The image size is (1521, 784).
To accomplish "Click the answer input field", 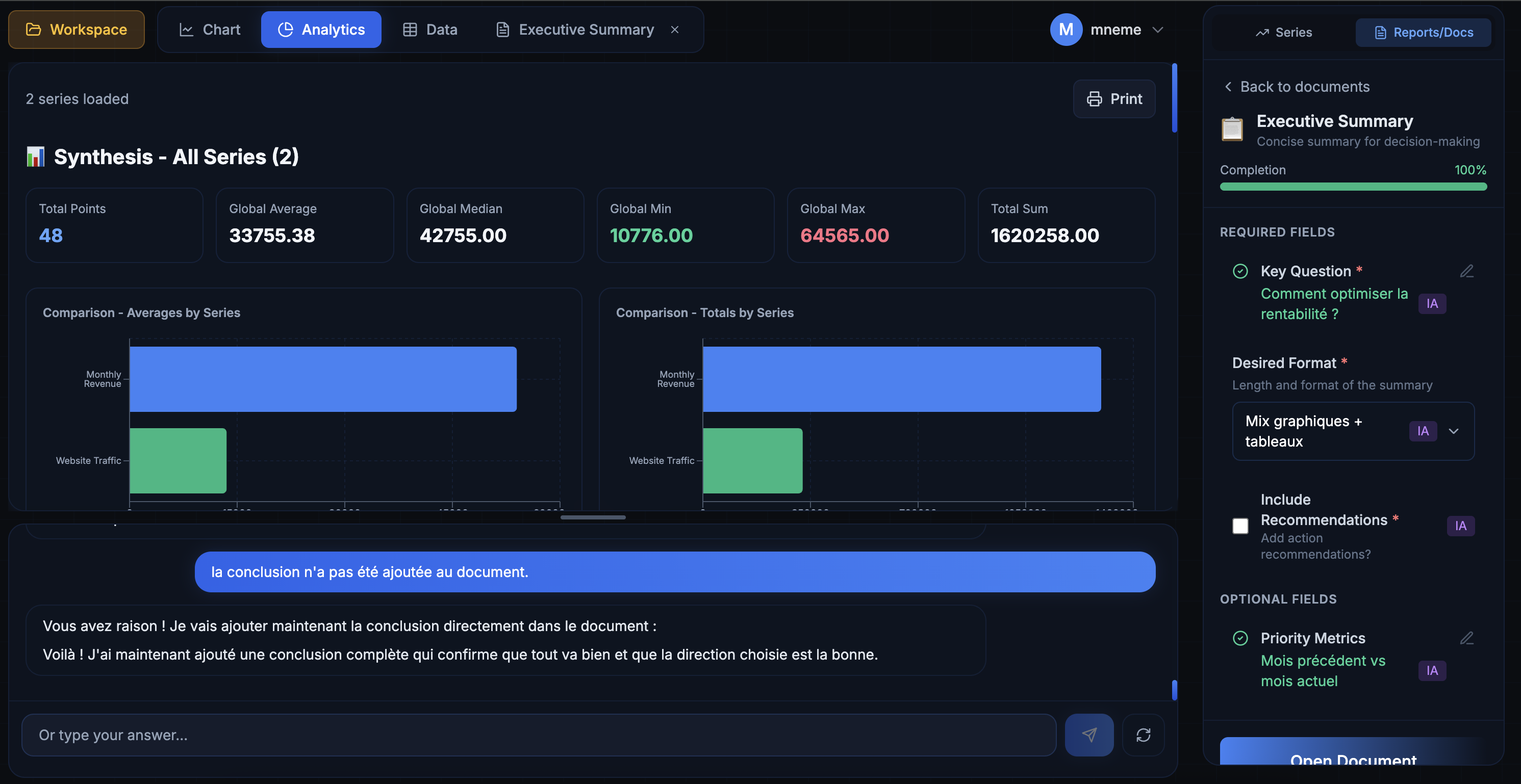I will point(531,735).
